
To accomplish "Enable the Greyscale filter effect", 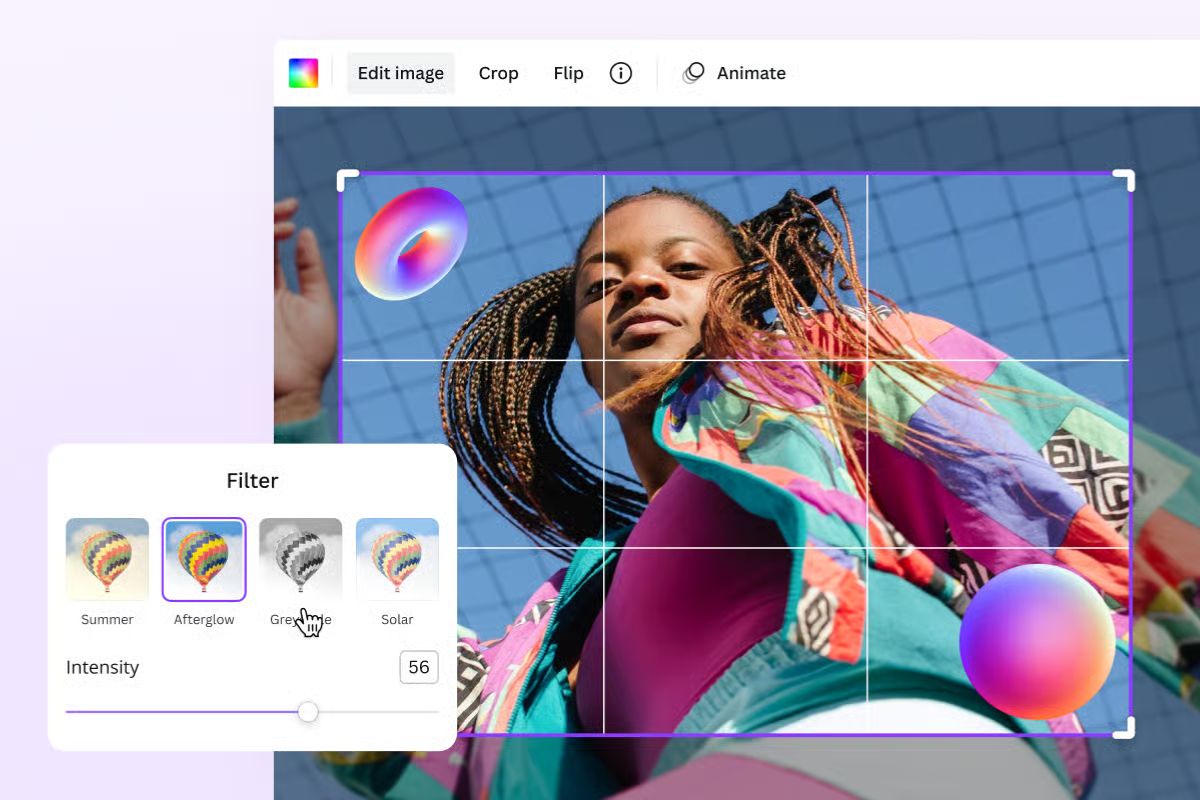I will [x=300, y=558].
